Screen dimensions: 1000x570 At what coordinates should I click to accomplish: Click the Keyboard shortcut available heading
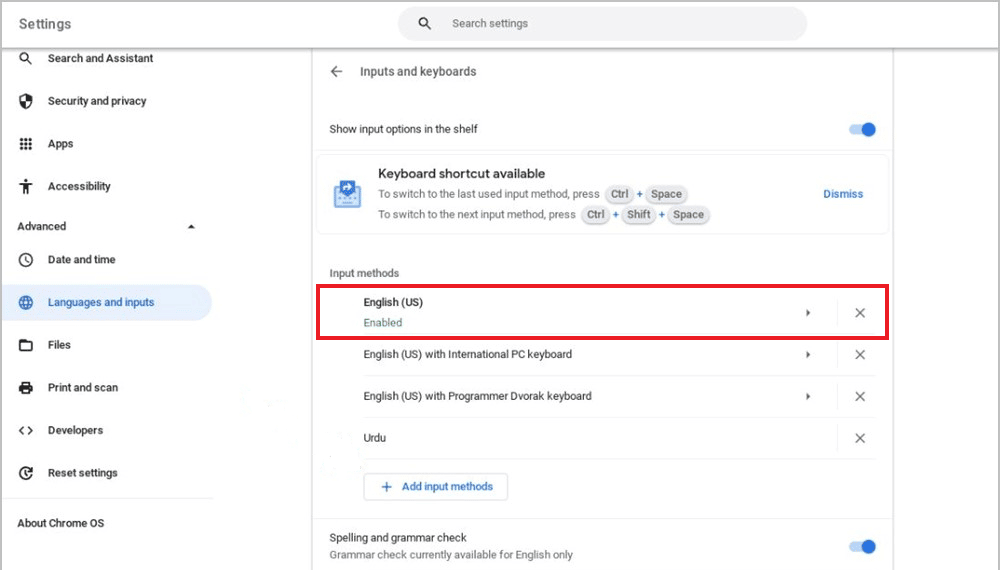462,173
